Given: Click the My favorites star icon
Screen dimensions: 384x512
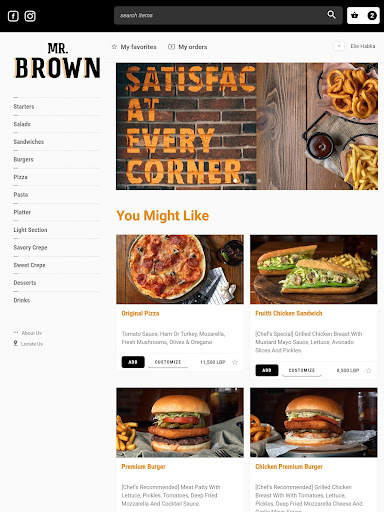Looking at the screenshot, I should (x=114, y=47).
